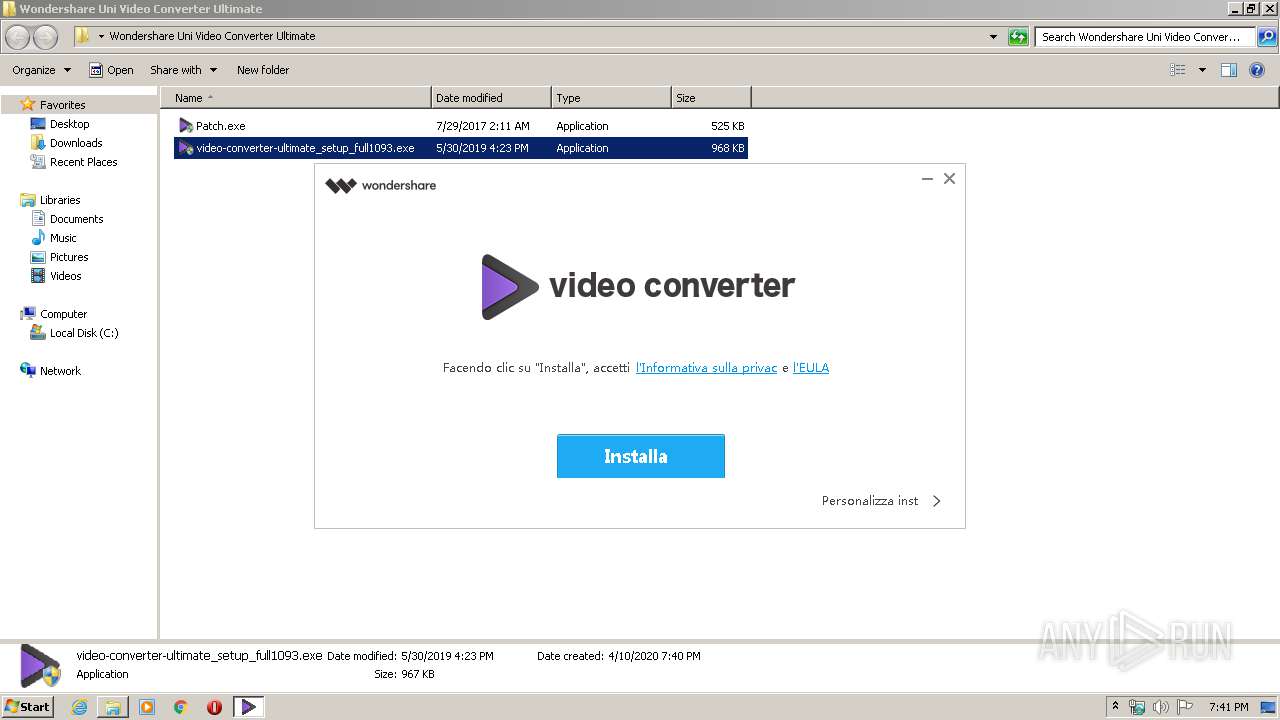
Task: Open Explorer help icon
Action: (x=1258, y=70)
